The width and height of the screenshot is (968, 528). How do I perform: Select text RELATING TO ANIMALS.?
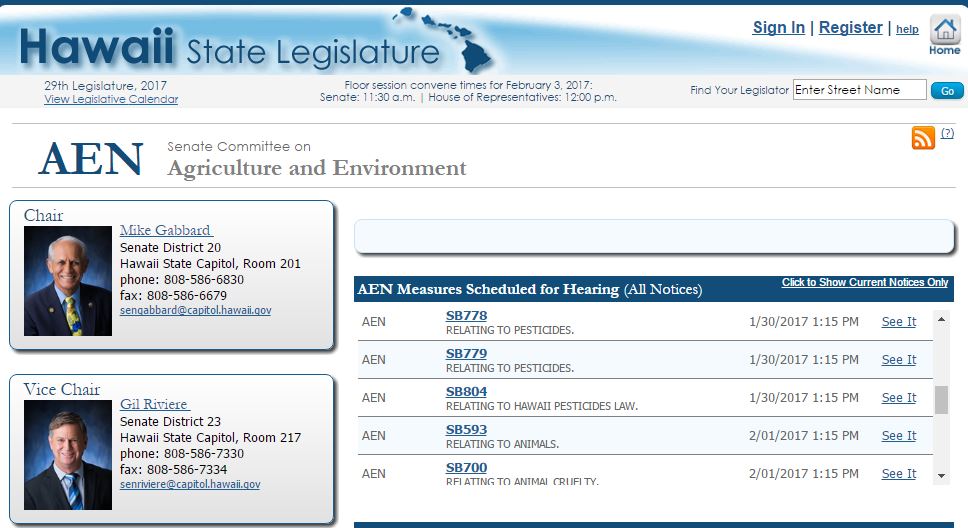click(x=502, y=445)
